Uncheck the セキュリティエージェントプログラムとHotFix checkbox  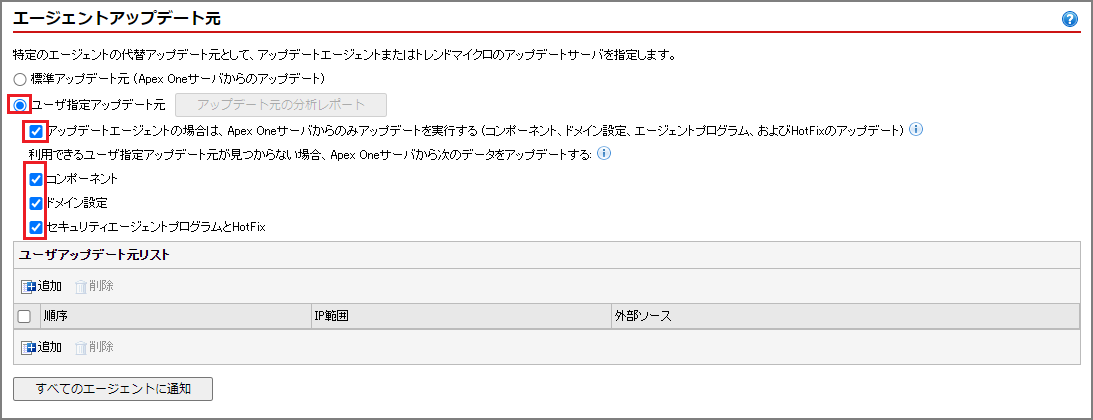pyautogui.click(x=36, y=227)
